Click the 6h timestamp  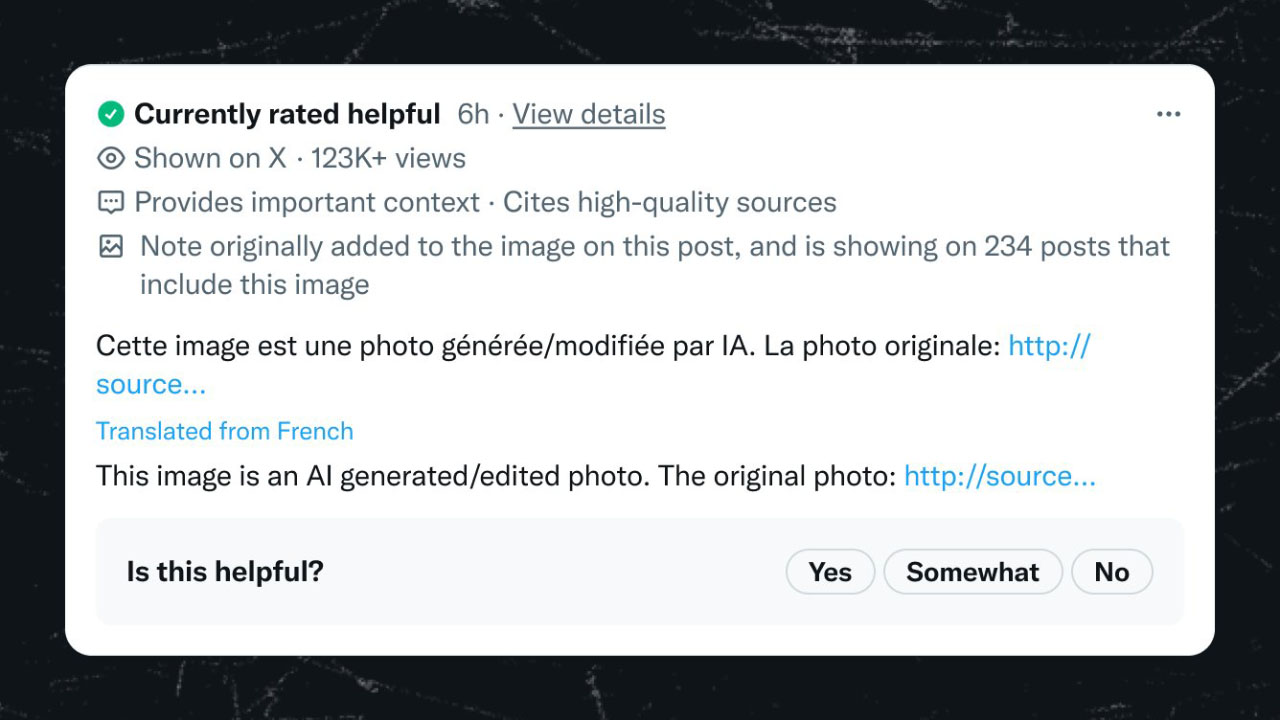pos(473,114)
